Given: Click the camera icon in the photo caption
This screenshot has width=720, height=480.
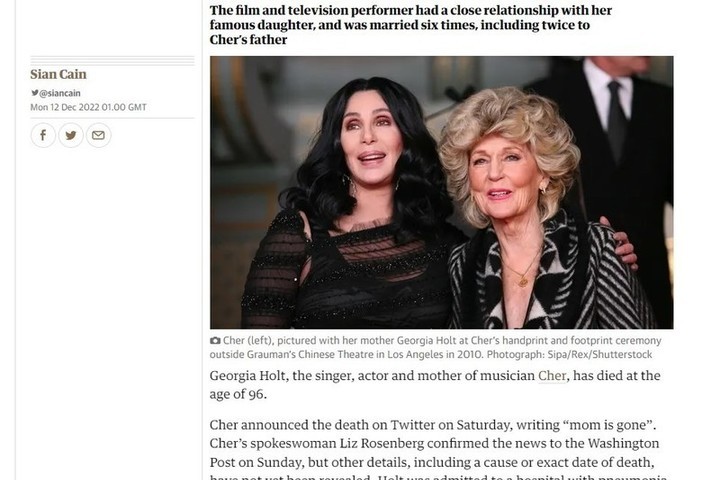Looking at the screenshot, I should click(215, 341).
